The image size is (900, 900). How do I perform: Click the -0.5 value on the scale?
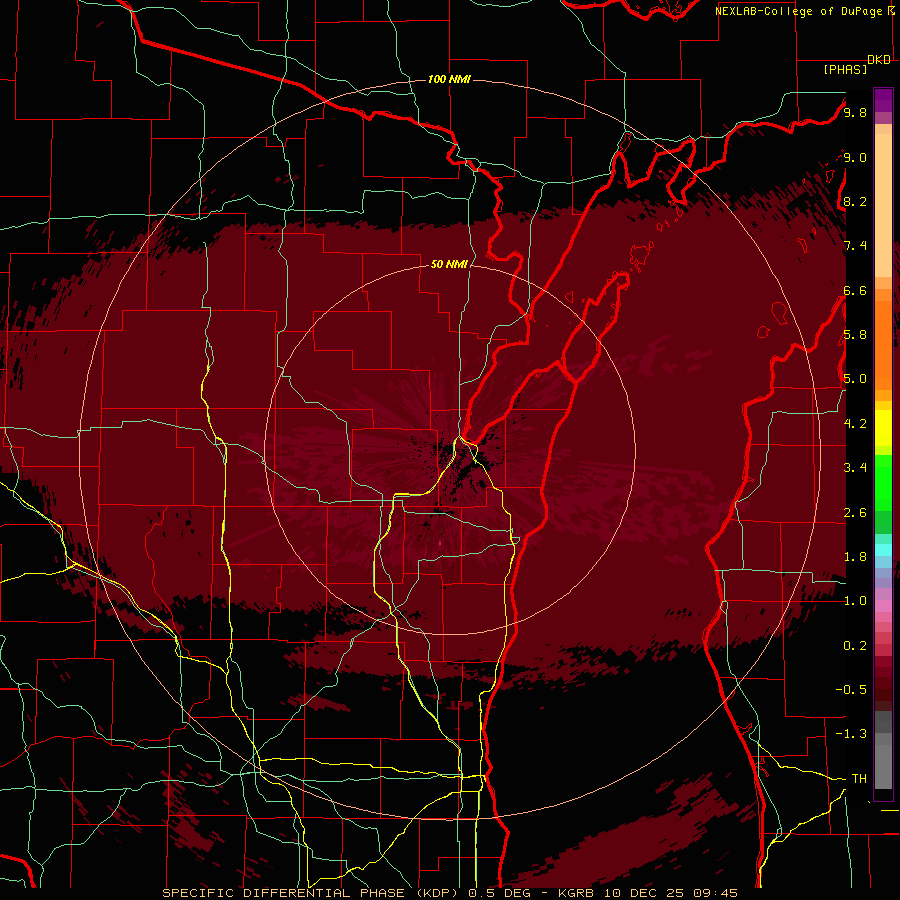click(851, 690)
